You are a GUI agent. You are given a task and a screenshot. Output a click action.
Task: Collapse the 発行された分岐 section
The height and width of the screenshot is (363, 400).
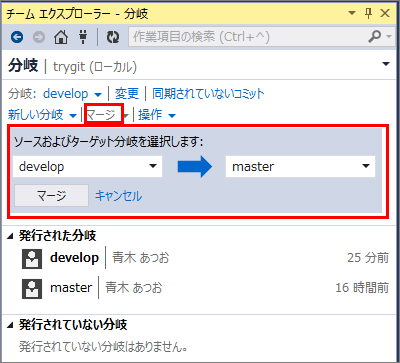tap(11, 236)
